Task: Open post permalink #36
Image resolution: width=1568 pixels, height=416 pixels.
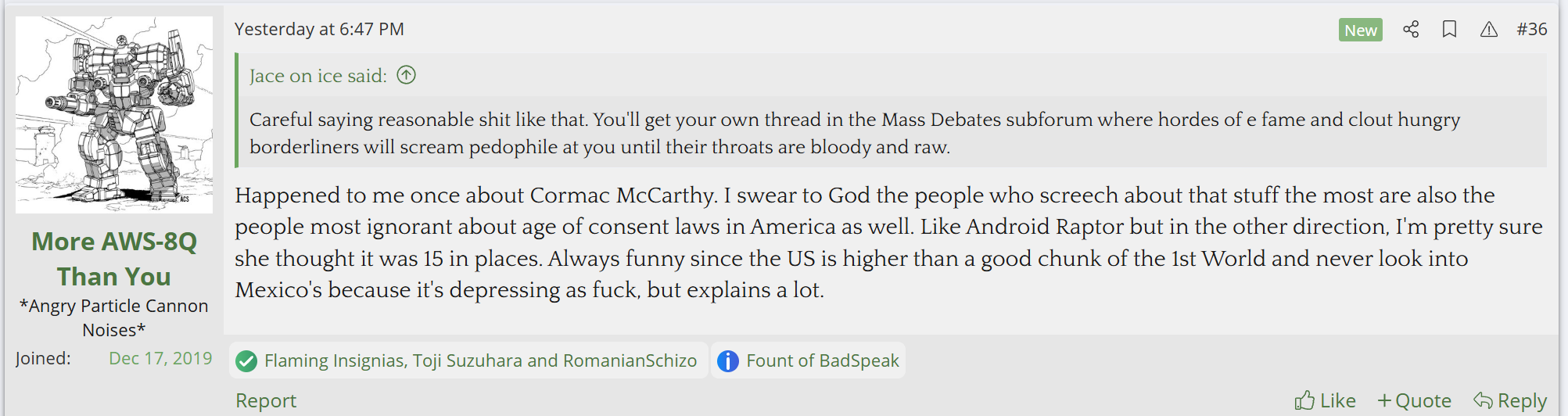Action: pyautogui.click(x=1531, y=30)
